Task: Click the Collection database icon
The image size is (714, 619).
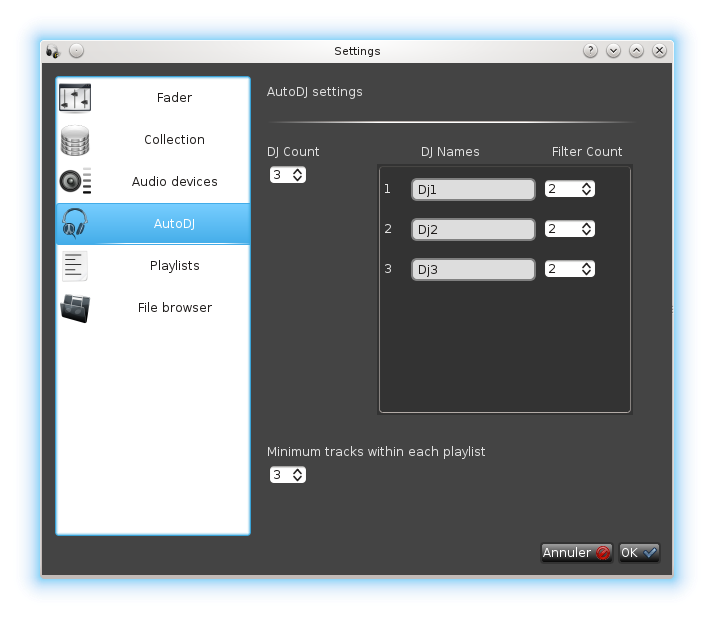Action: 75,140
